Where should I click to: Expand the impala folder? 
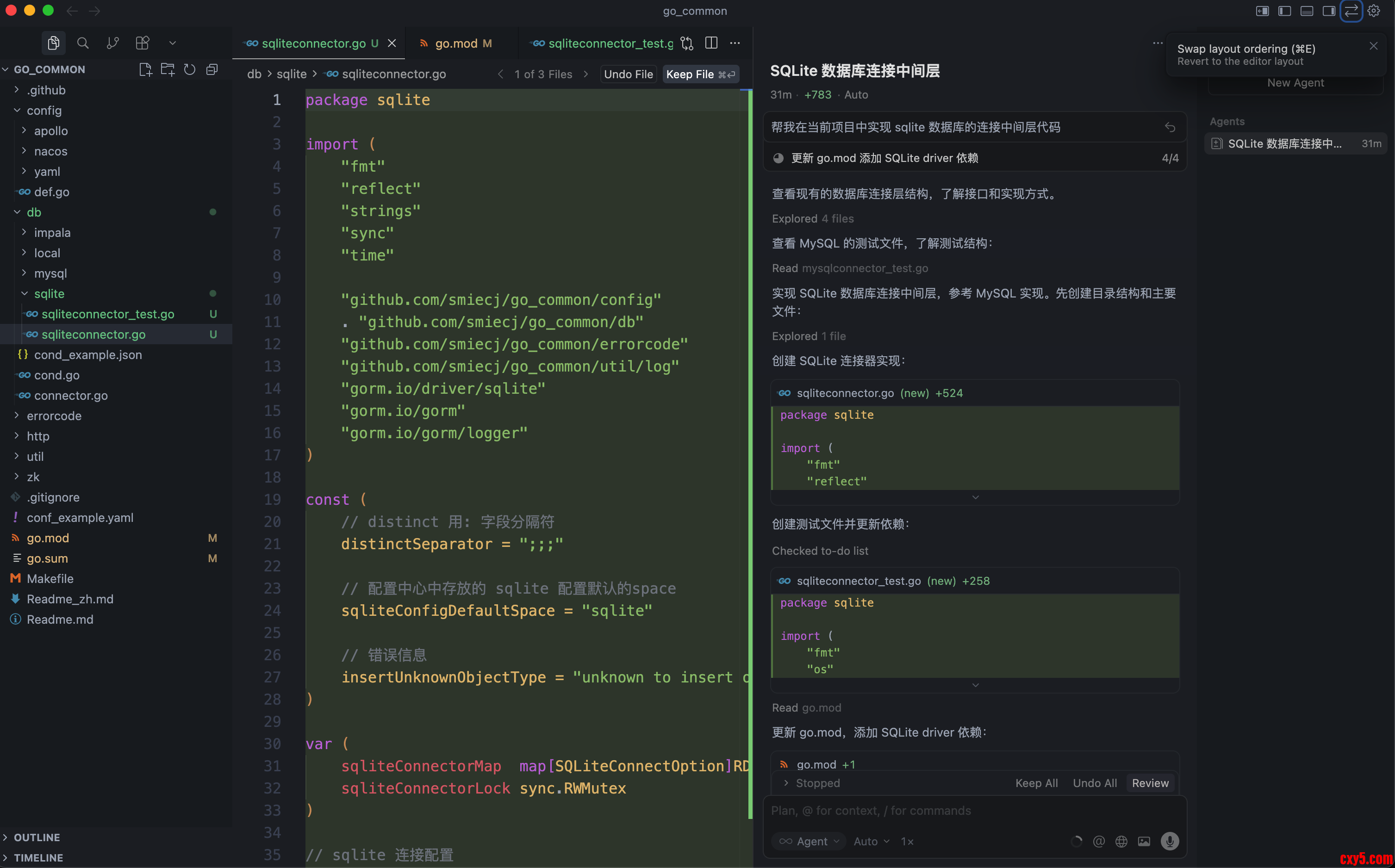tap(52, 232)
